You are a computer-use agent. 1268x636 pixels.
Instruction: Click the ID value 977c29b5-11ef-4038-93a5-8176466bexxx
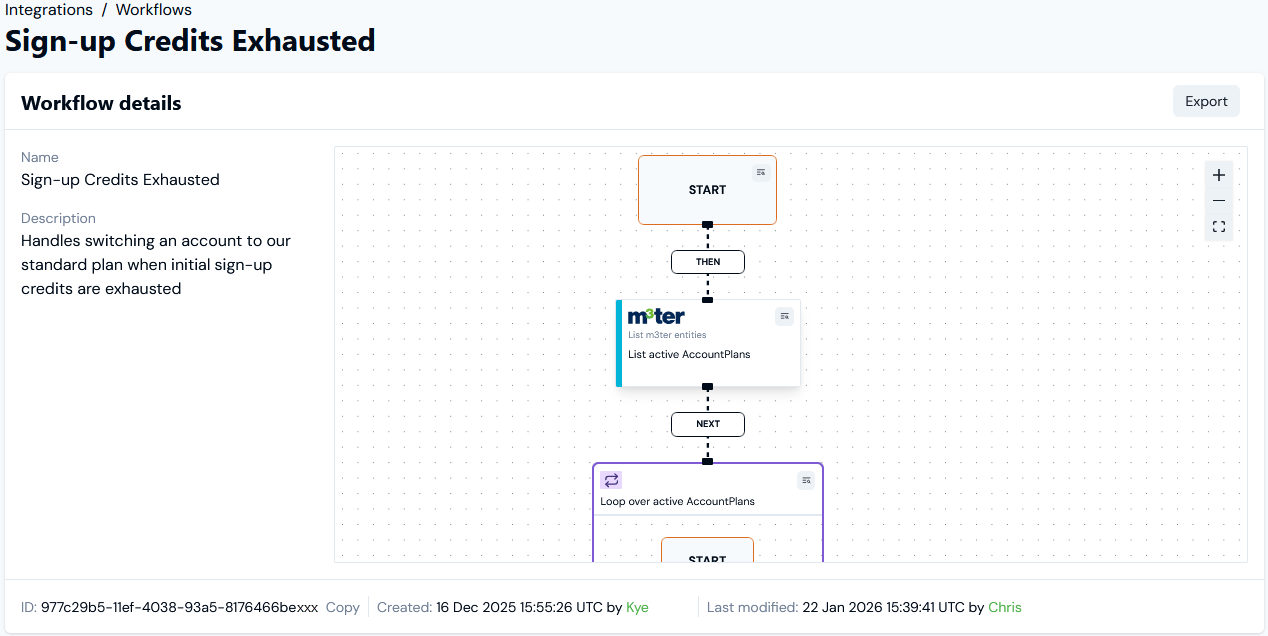coord(179,607)
